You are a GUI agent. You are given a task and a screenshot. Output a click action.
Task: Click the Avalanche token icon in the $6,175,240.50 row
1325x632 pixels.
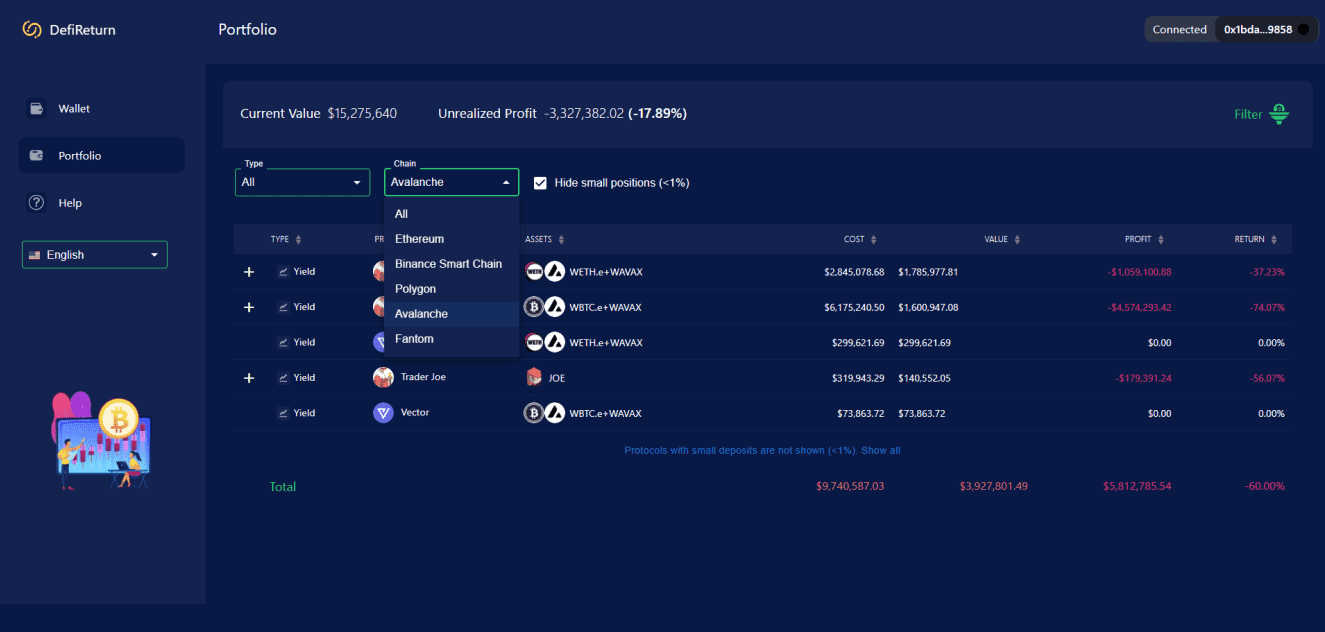coord(554,307)
